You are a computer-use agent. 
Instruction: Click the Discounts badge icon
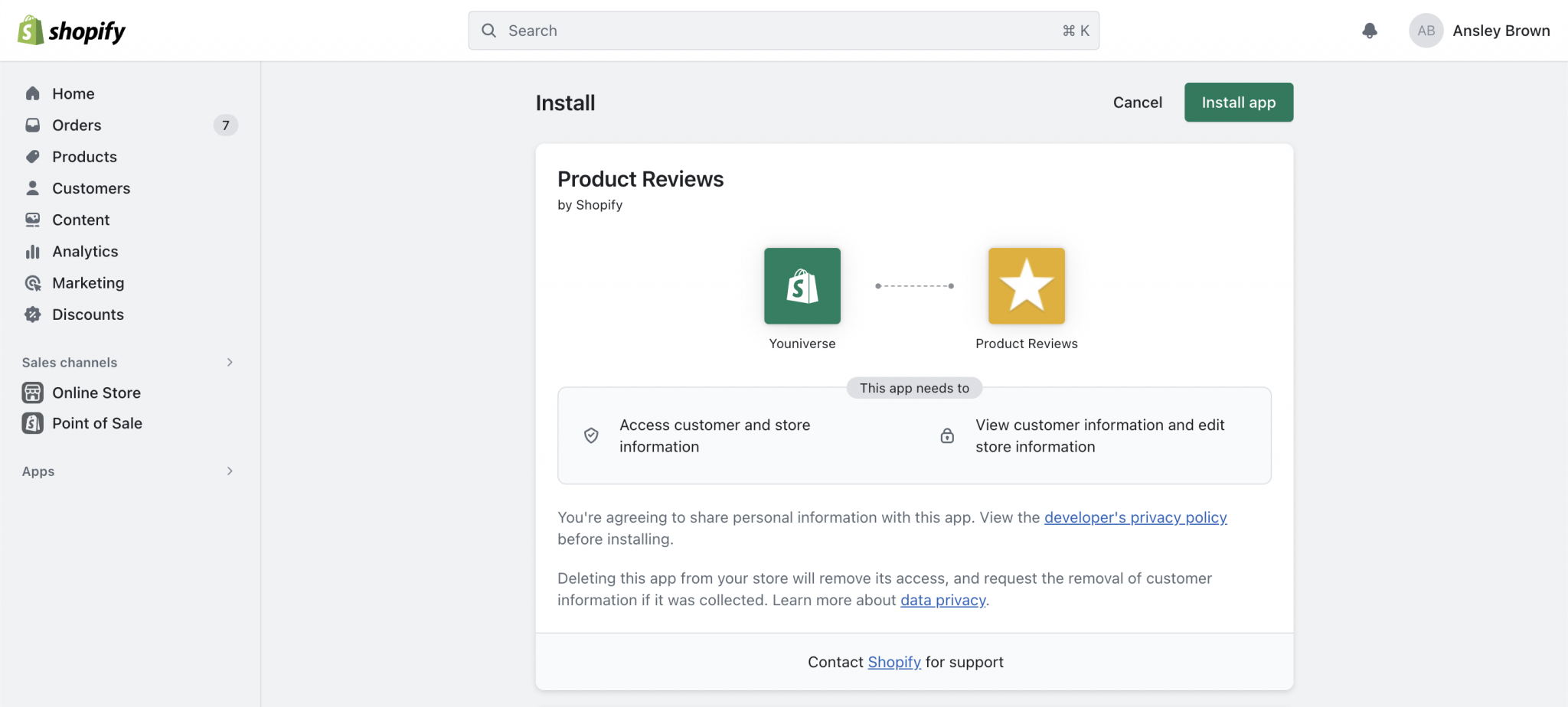coord(33,314)
